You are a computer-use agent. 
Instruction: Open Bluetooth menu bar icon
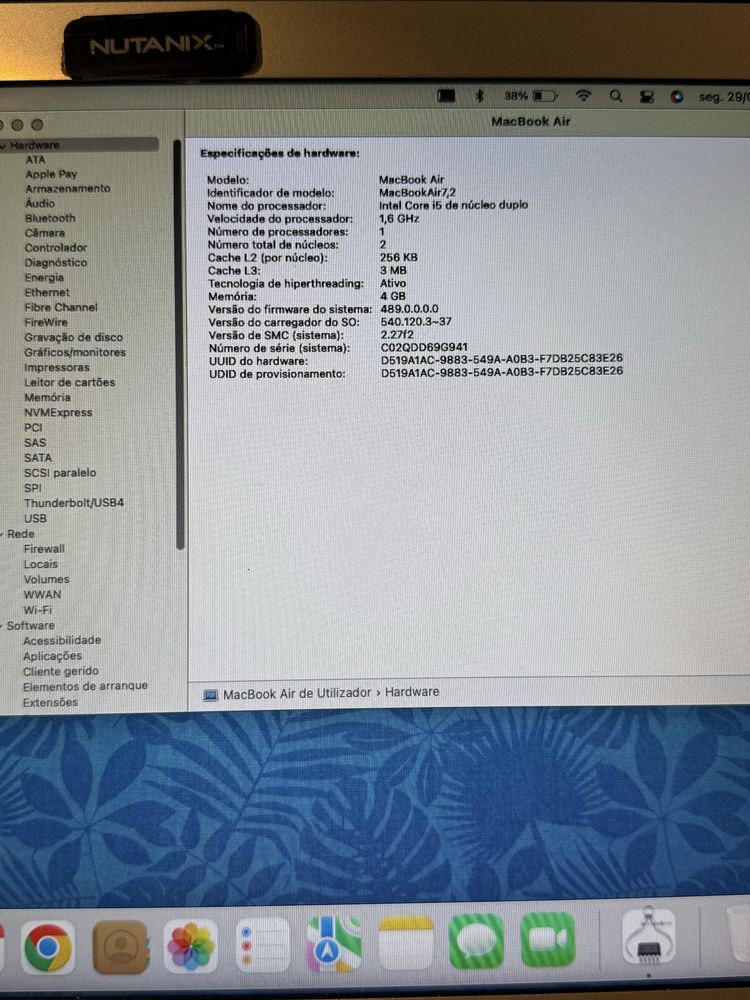(x=480, y=96)
